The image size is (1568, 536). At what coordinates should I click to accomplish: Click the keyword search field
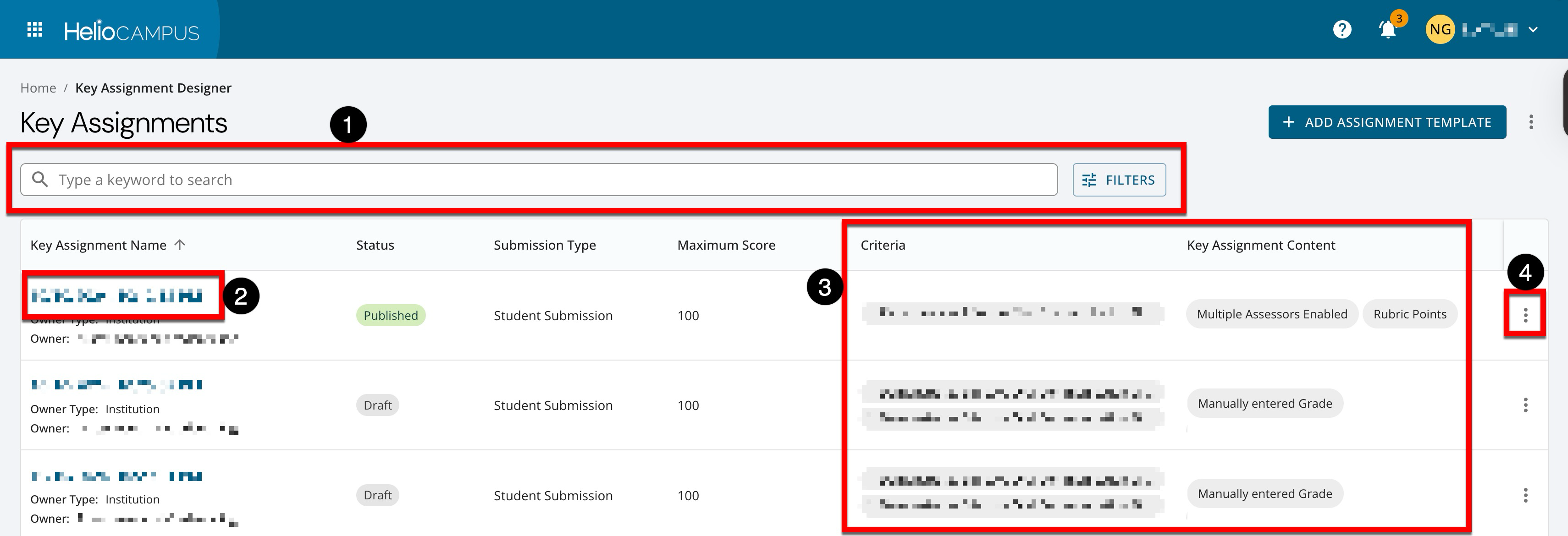[x=539, y=180]
